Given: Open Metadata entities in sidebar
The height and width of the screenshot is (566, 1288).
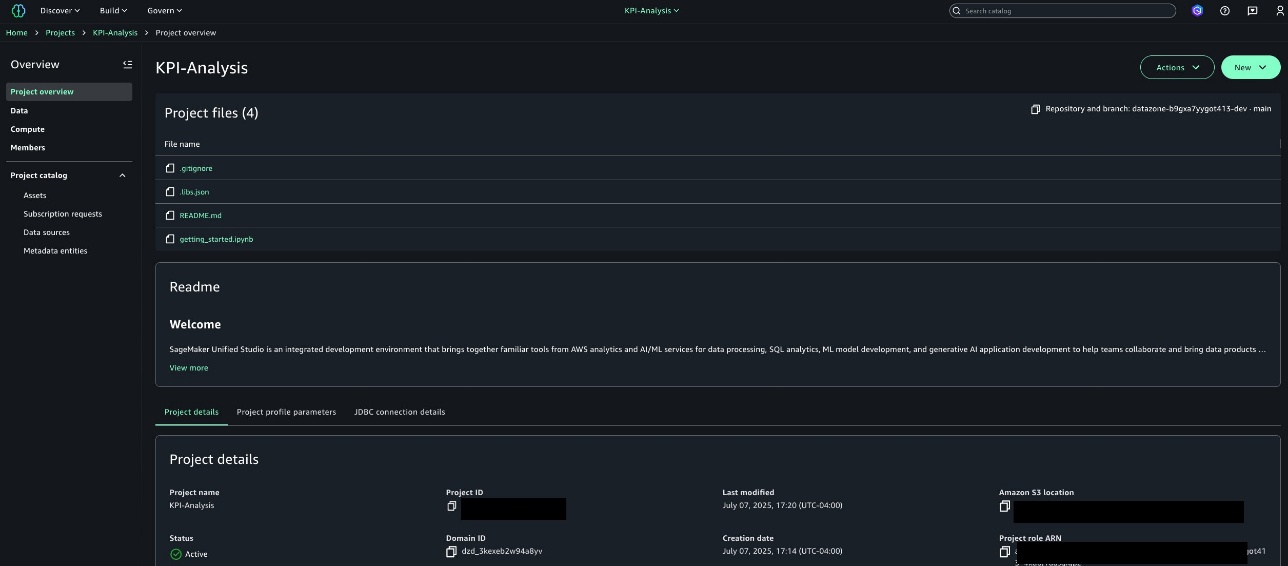Looking at the screenshot, I should tap(55, 251).
